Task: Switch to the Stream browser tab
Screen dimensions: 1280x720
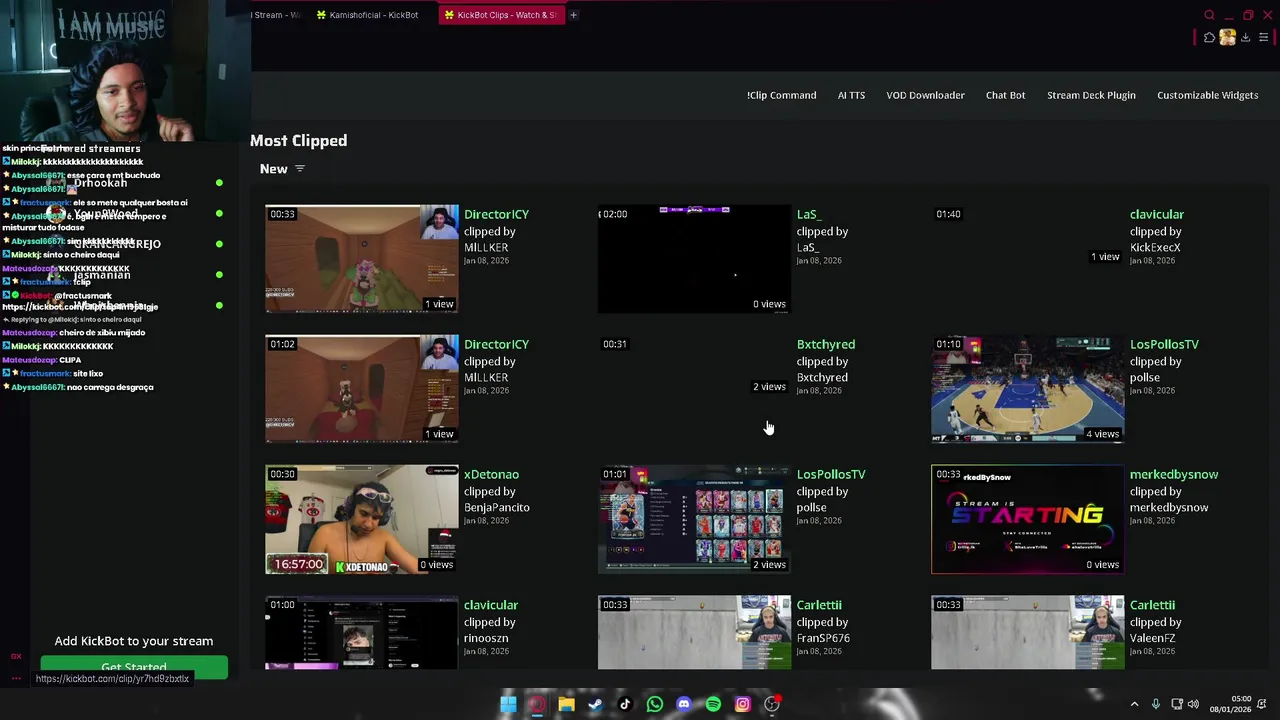Action: 277,15
